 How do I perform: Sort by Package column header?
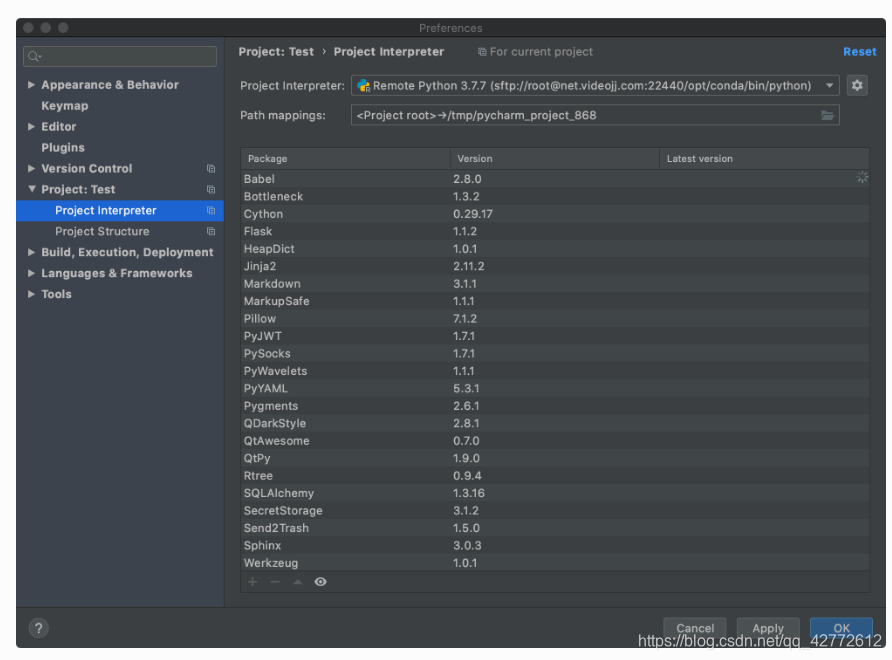point(345,159)
